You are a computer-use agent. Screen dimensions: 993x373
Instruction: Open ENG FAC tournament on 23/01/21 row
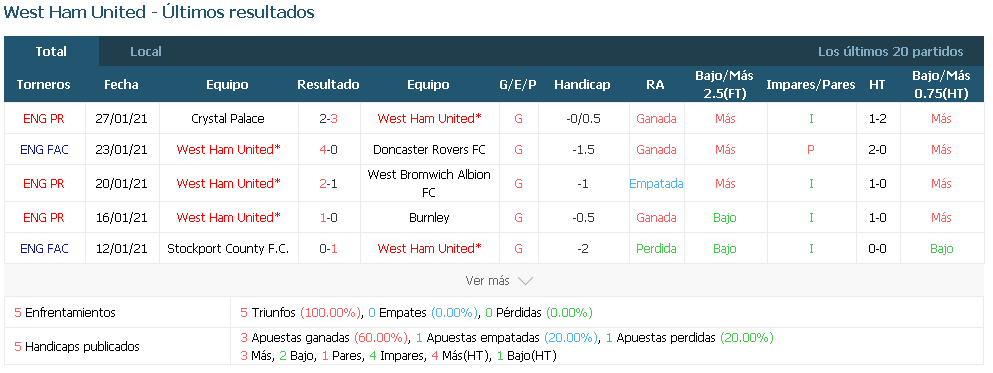44,150
